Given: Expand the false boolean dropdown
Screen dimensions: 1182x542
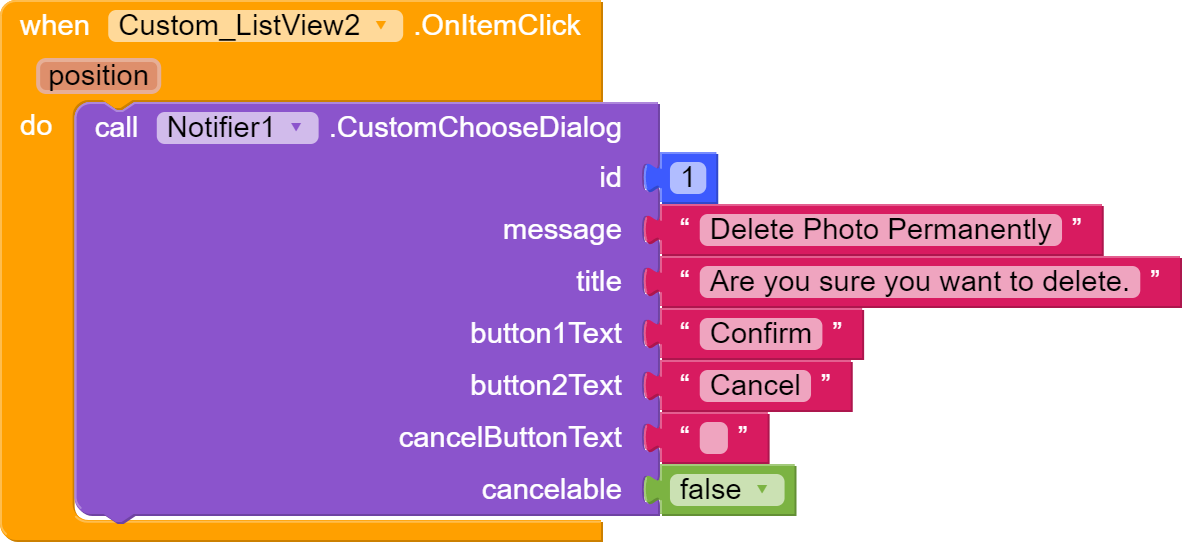Looking at the screenshot, I should 764,490.
